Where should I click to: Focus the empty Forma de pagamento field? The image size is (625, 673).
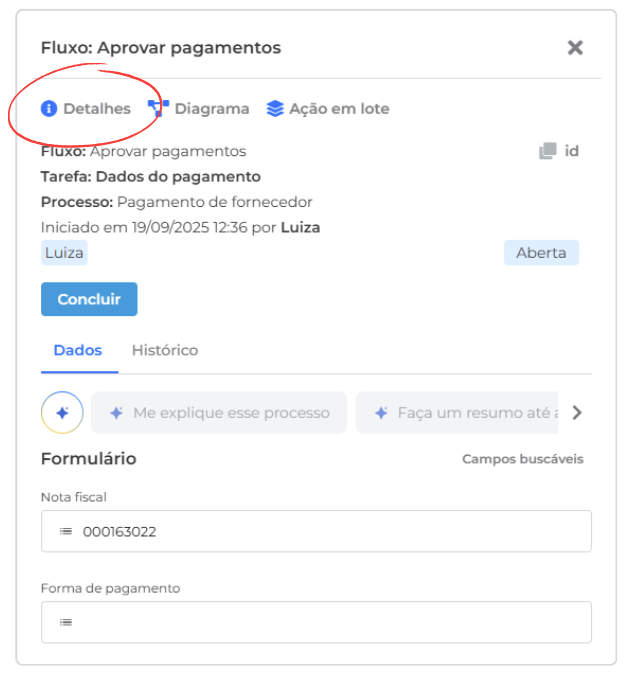pos(330,622)
